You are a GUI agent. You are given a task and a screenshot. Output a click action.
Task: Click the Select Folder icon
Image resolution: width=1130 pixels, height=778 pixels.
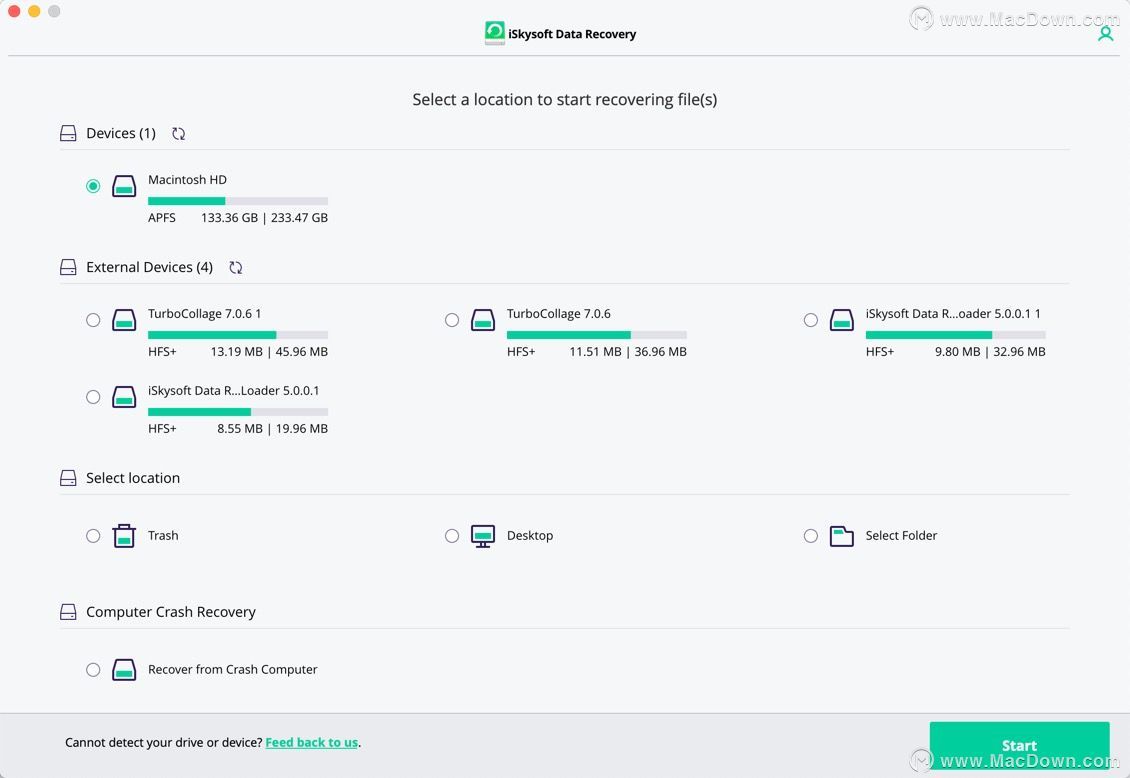(842, 536)
